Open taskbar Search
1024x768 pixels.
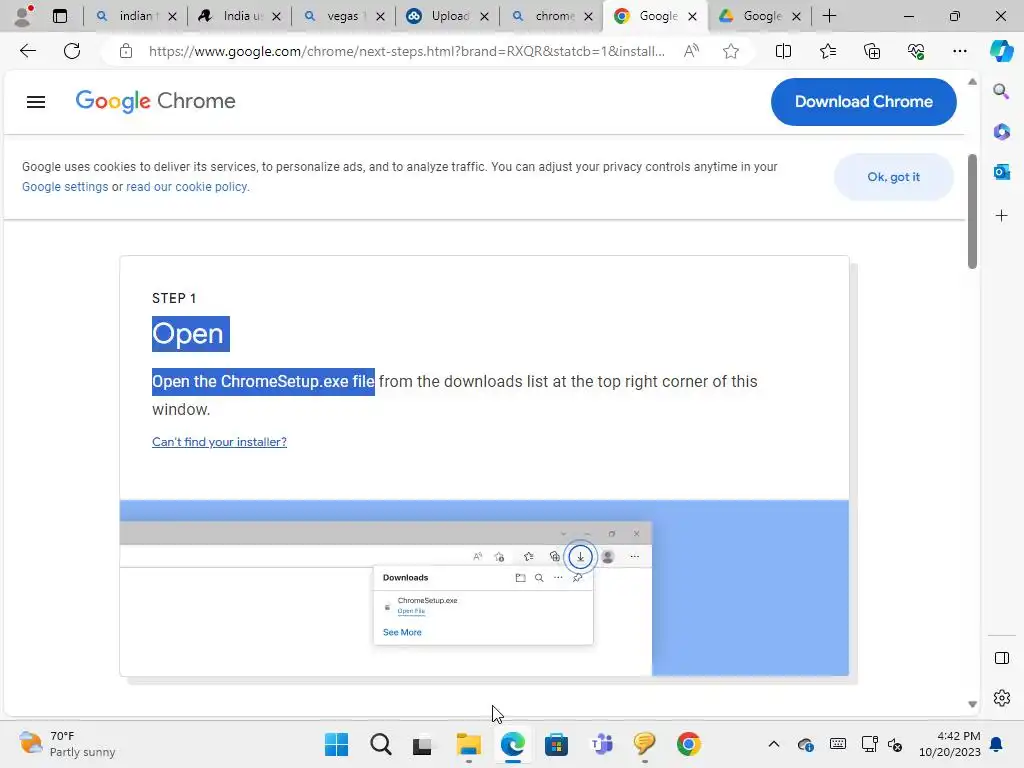(381, 744)
